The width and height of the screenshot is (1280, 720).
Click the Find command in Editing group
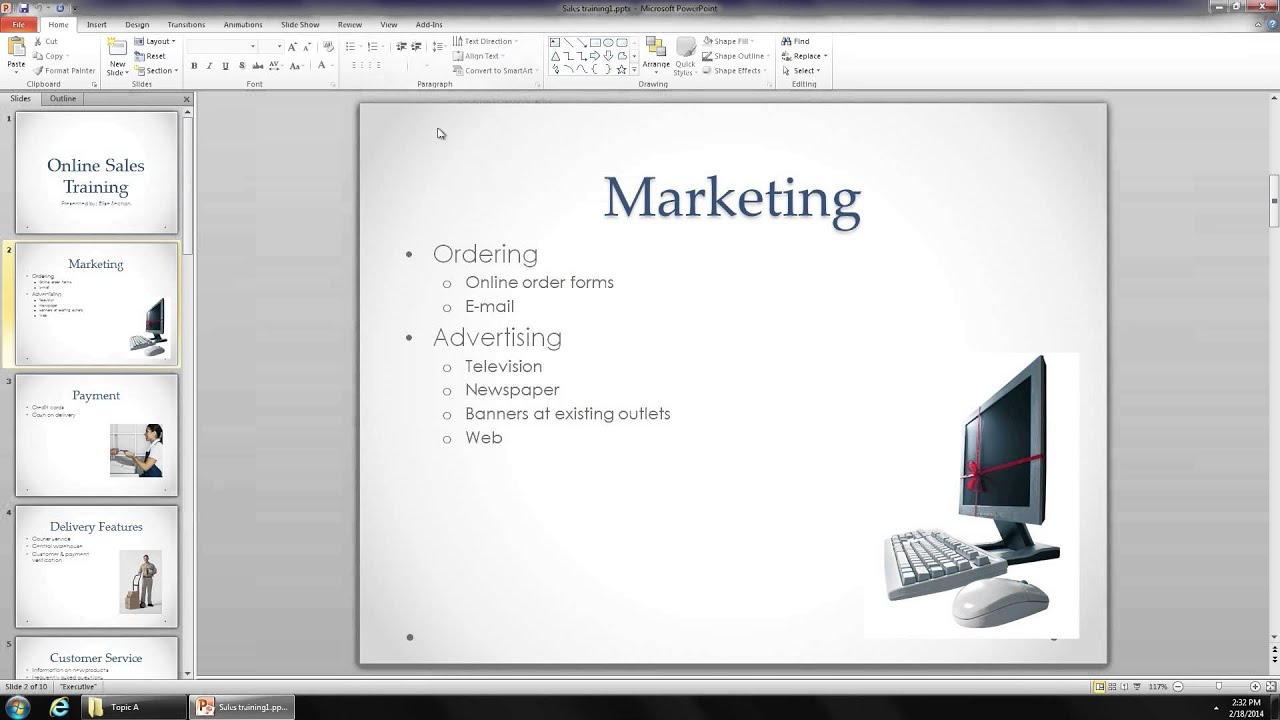click(796, 42)
